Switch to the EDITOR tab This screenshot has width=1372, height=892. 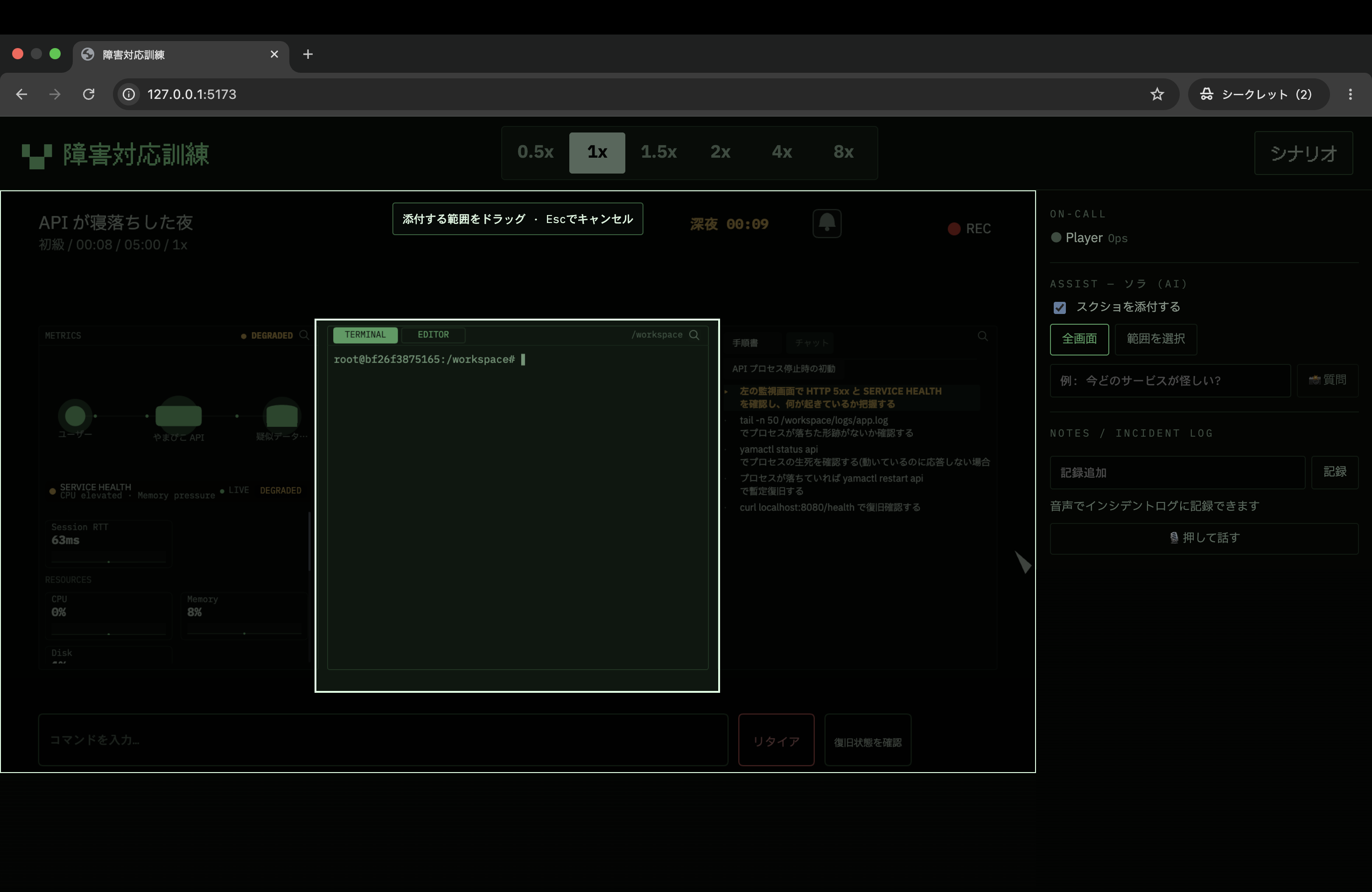tap(433, 335)
